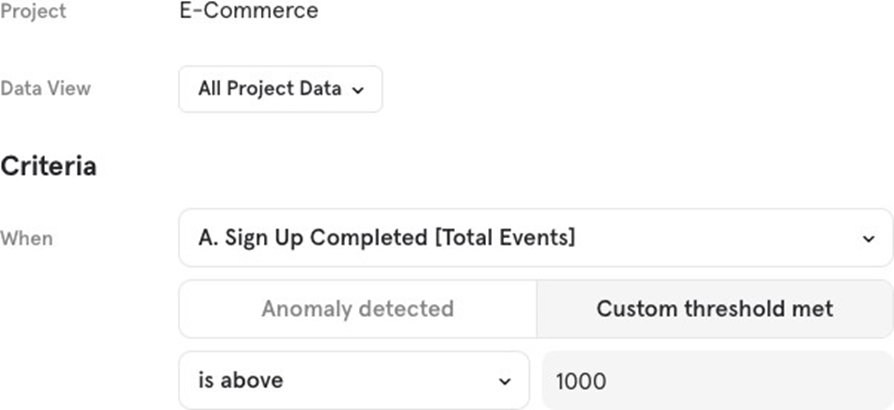Screen dimensions: 894x410
Task: Click the Project label
Action: tap(33, 12)
